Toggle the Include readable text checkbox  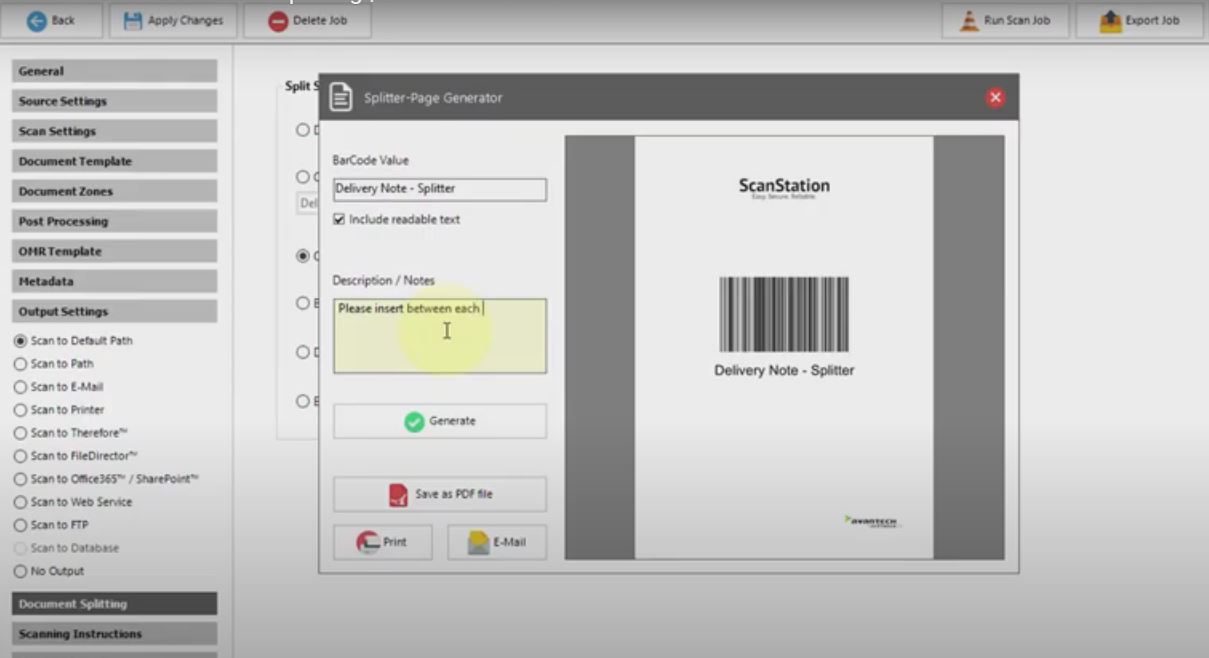(339, 219)
